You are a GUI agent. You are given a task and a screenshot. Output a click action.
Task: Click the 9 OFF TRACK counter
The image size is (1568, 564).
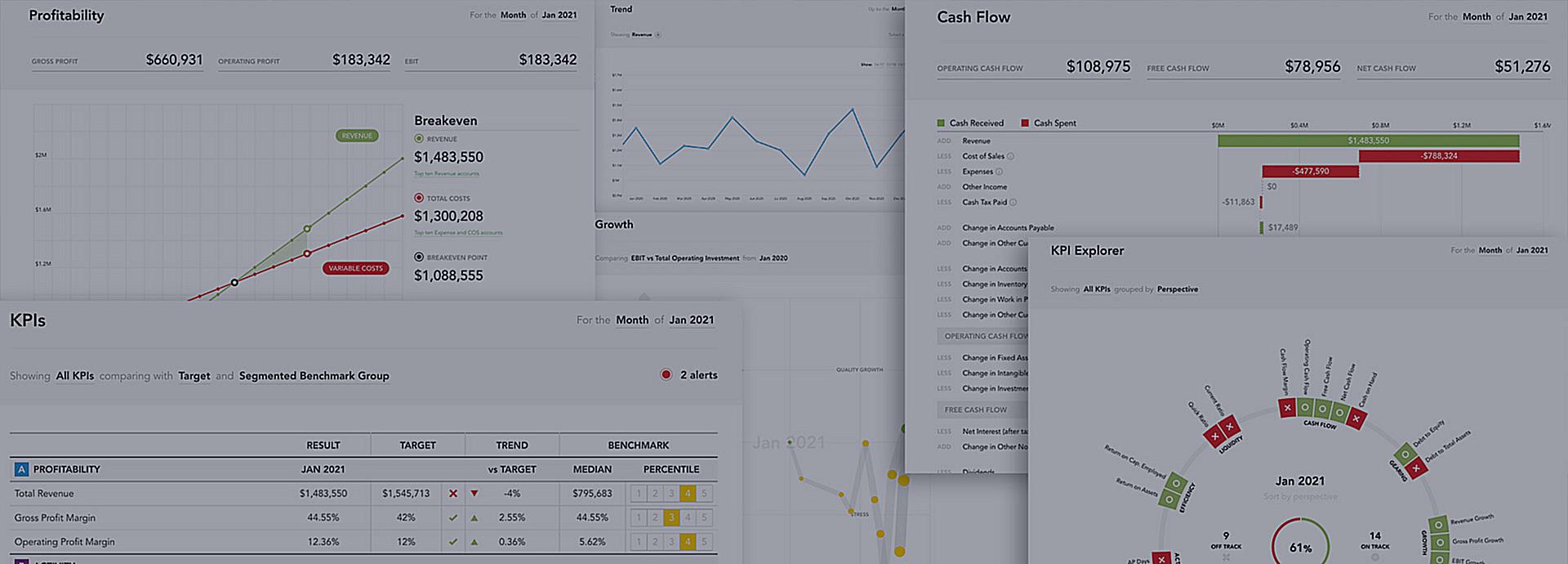pos(1226,541)
